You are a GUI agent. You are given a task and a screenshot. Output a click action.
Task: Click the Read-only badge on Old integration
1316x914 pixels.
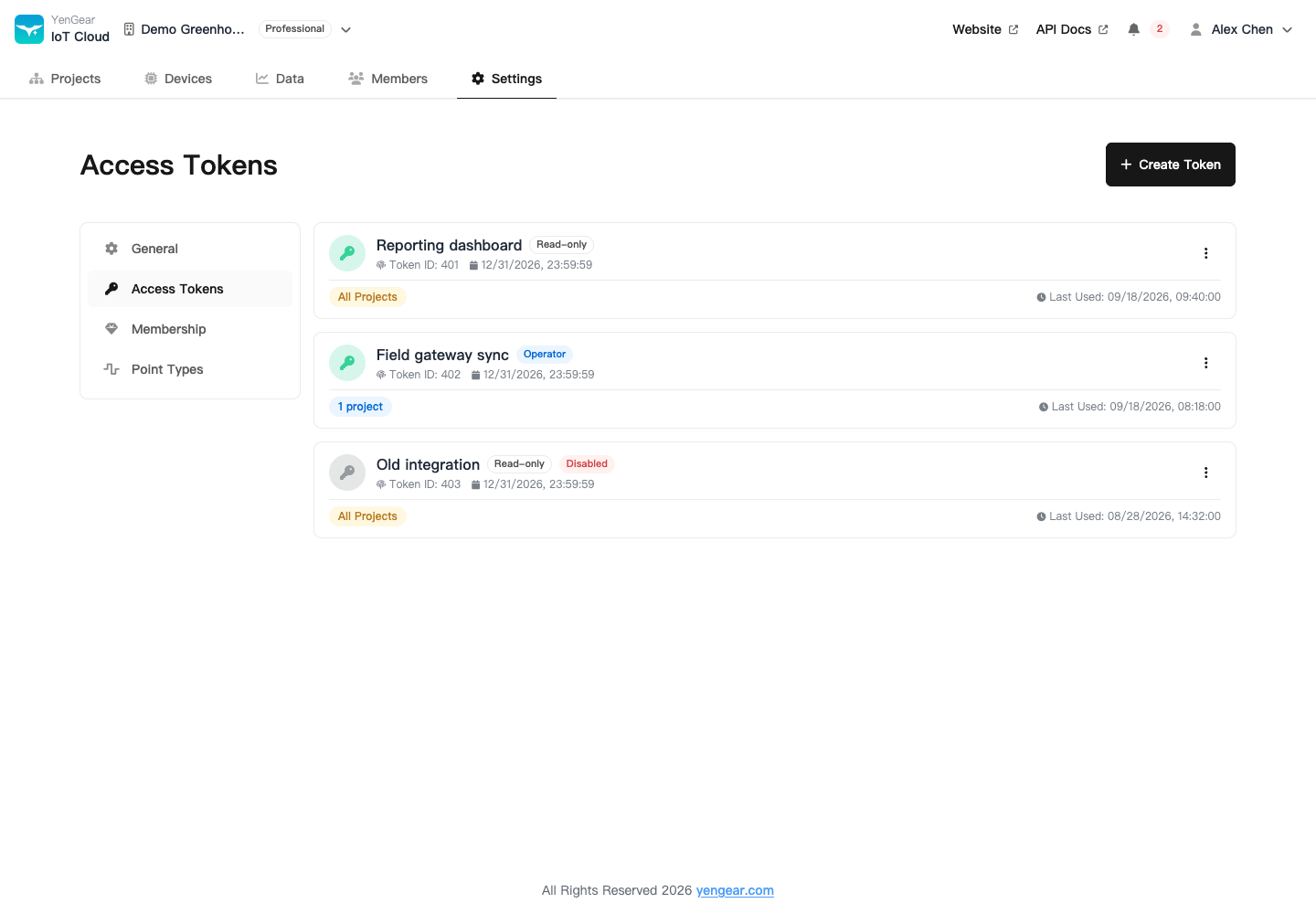519,464
